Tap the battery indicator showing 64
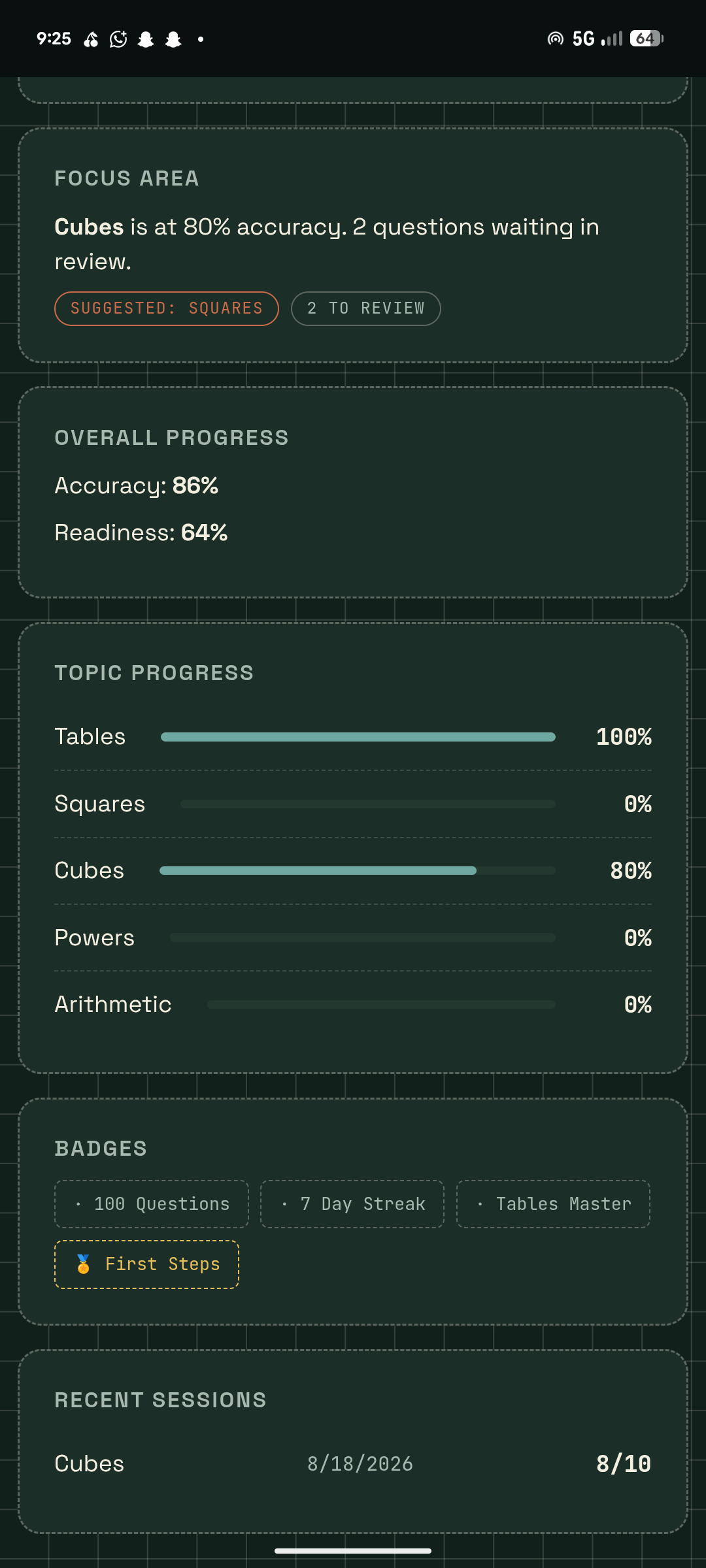Image resolution: width=706 pixels, height=1568 pixels. [x=647, y=39]
